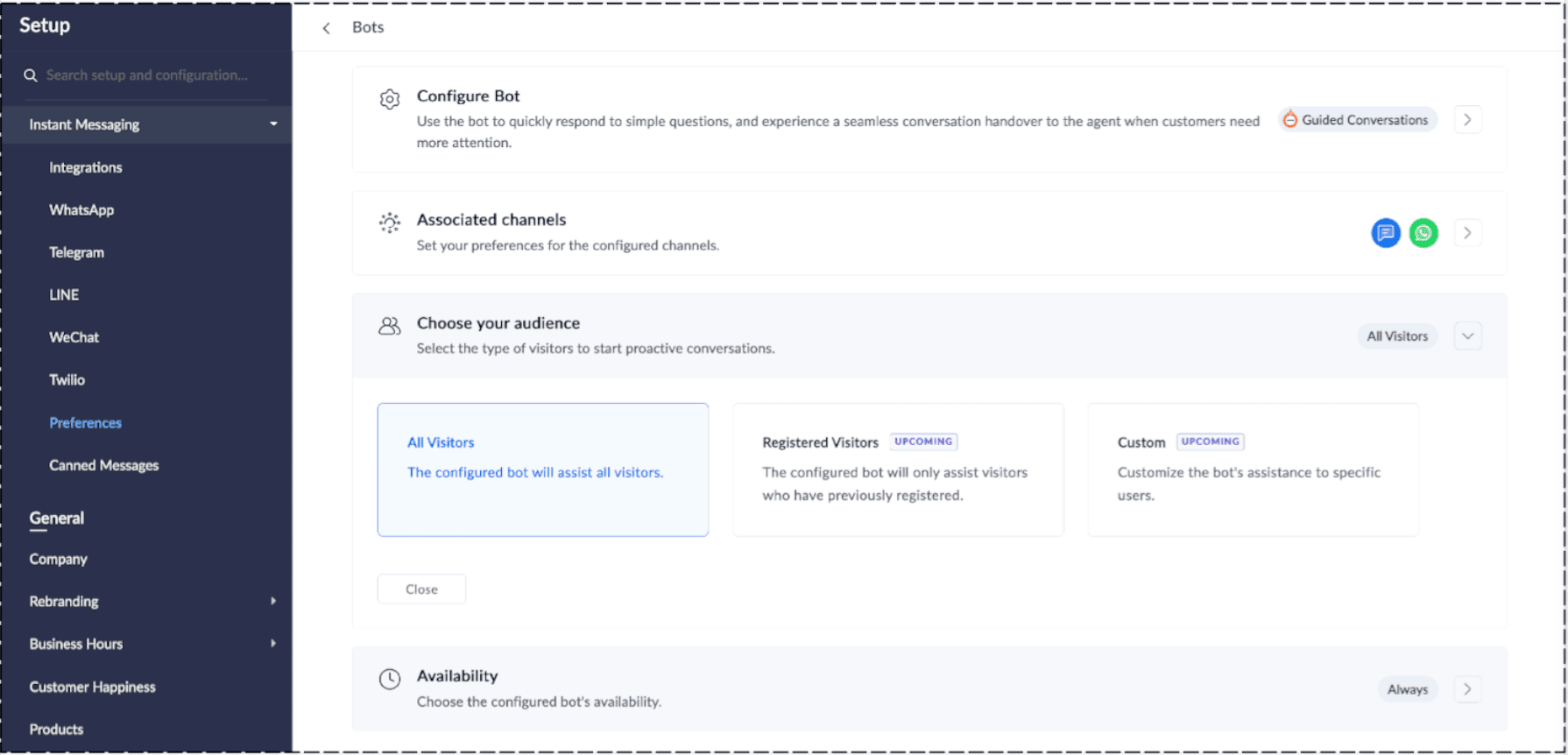This screenshot has width=1568, height=755.
Task: Open the Availability section arrow
Action: 1467,689
